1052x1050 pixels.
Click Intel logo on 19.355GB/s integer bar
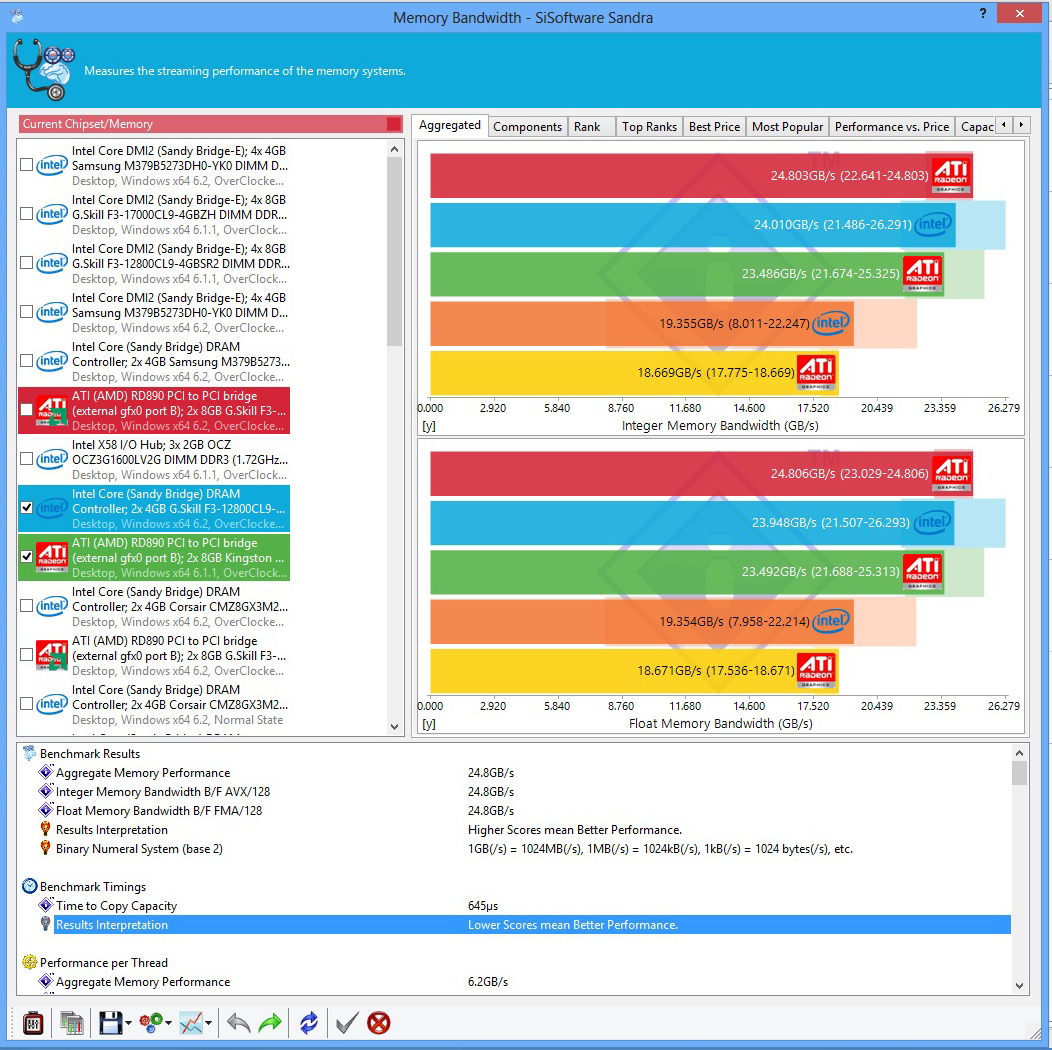coord(831,323)
